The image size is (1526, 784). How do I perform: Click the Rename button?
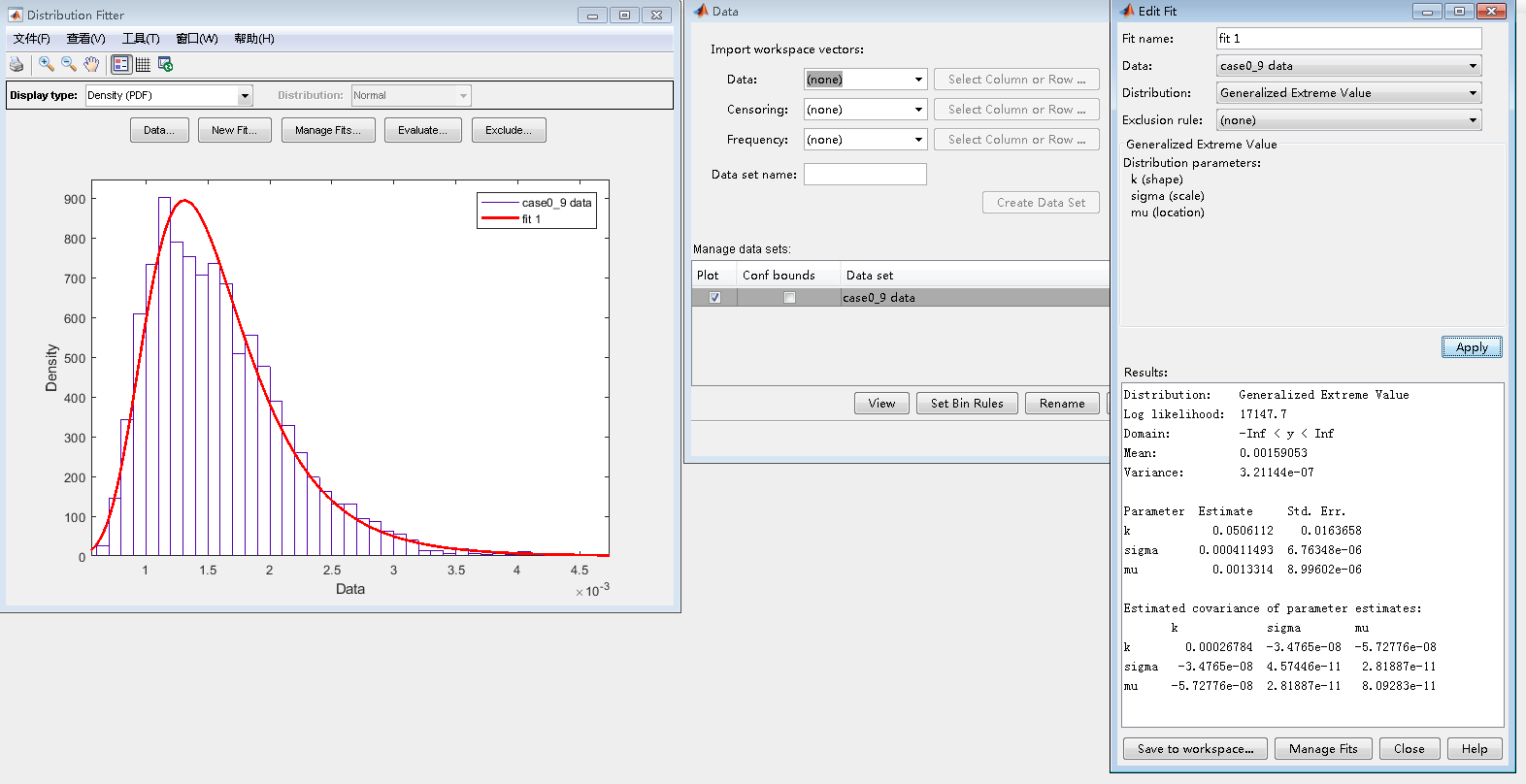pos(1062,404)
